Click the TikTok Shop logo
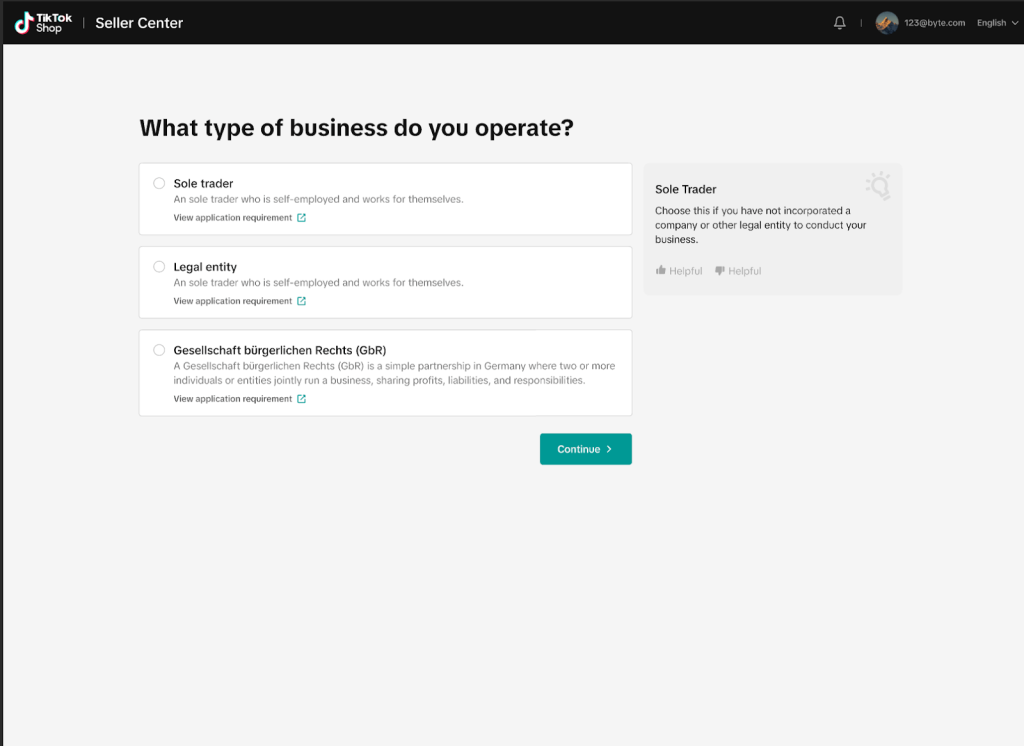Screen dimensions: 1024x746 pos(43,22)
